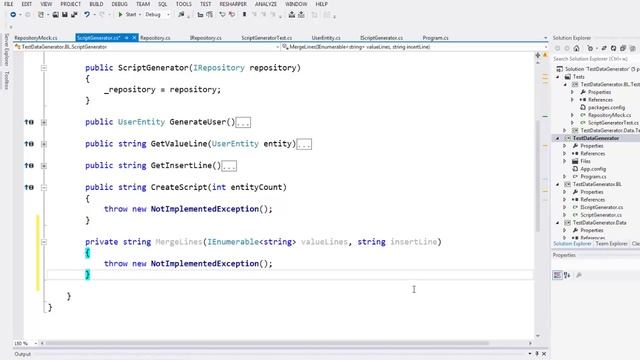This screenshot has width=640, height=360.
Task: Click the Find in Files toolbar icon
Action: point(181,15)
